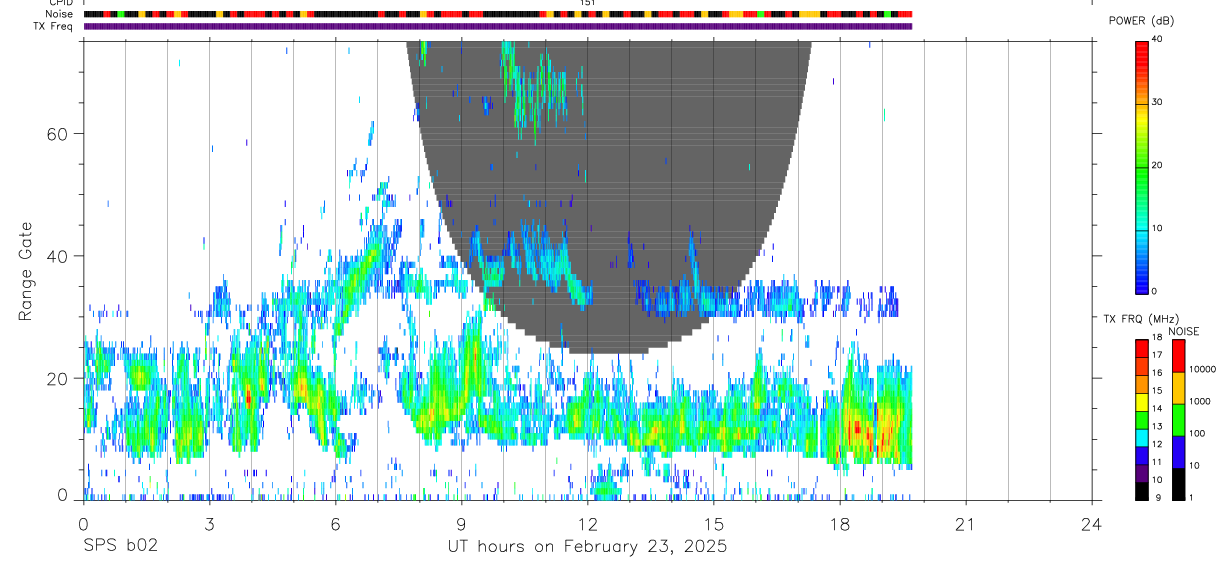Image resolution: width=1228 pixels, height=567 pixels.
Task: Select the 'NOISE' legend title
Action: [x=1184, y=331]
